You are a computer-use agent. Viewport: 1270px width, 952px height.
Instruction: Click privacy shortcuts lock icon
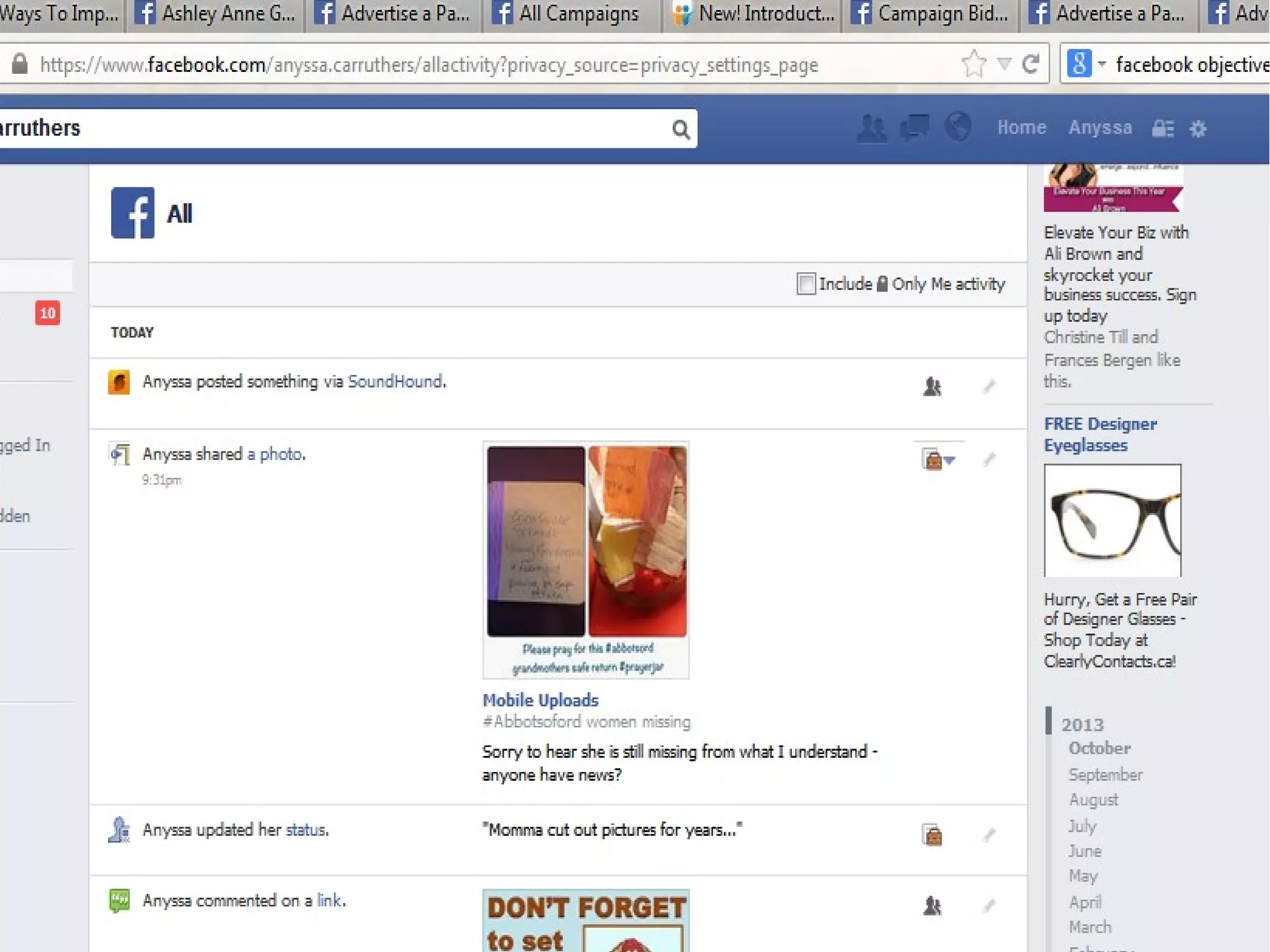[x=1163, y=128]
